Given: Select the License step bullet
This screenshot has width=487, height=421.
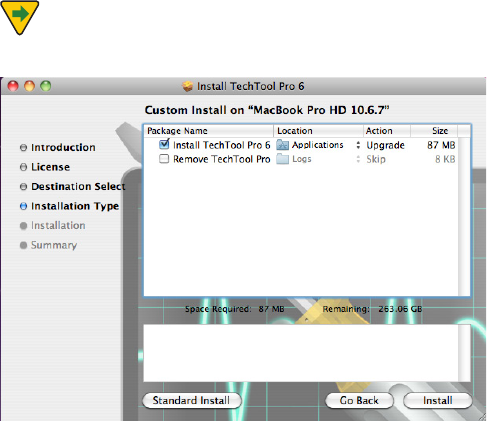Looking at the screenshot, I should click(x=23, y=167).
